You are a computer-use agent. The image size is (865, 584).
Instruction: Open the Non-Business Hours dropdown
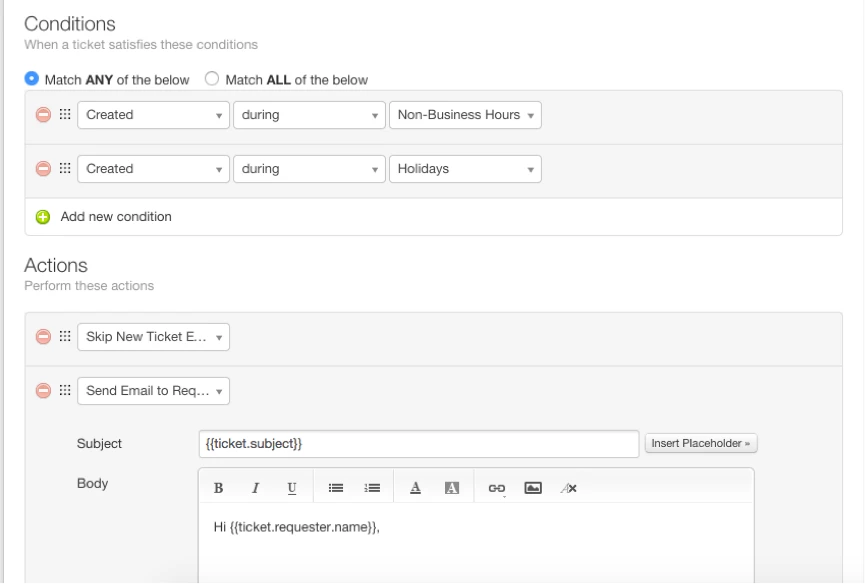pyautogui.click(x=465, y=114)
